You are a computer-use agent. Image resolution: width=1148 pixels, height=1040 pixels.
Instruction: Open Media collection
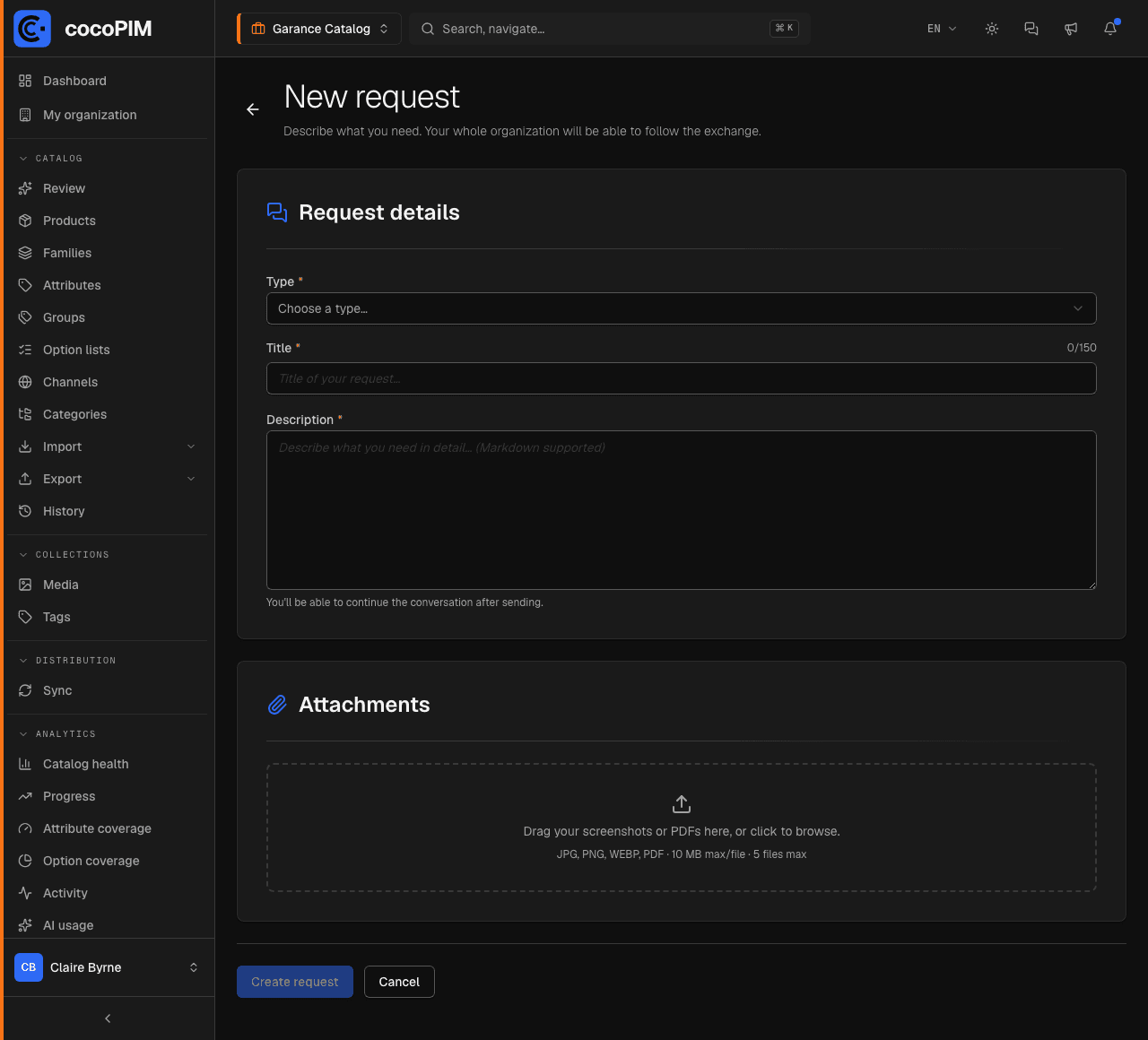coord(107,585)
